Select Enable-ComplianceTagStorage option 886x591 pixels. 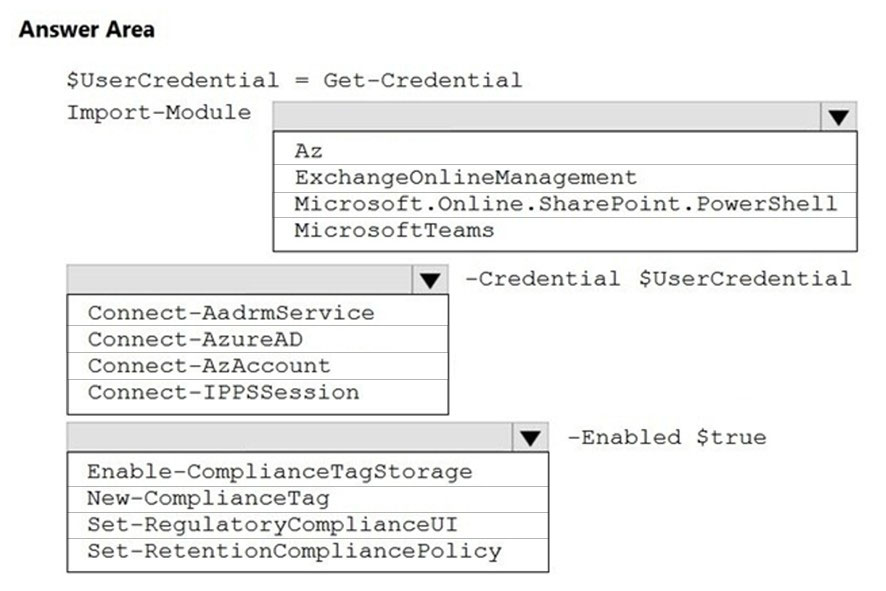click(x=308, y=472)
